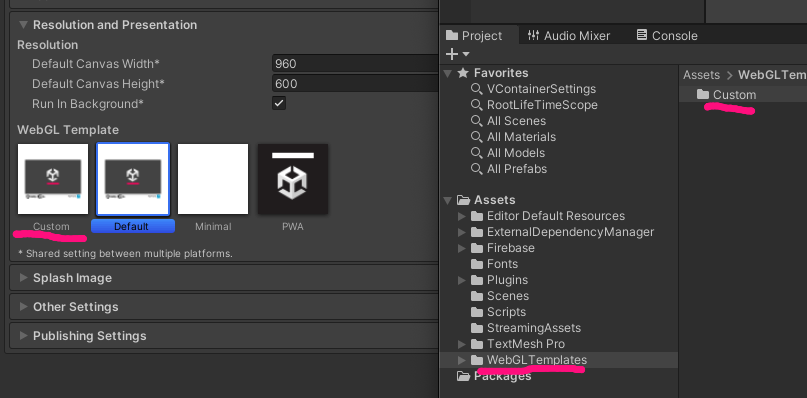Expand the ExternalDependencyManager folder arrow
Viewport: 807px width, 398px height.
tap(462, 232)
